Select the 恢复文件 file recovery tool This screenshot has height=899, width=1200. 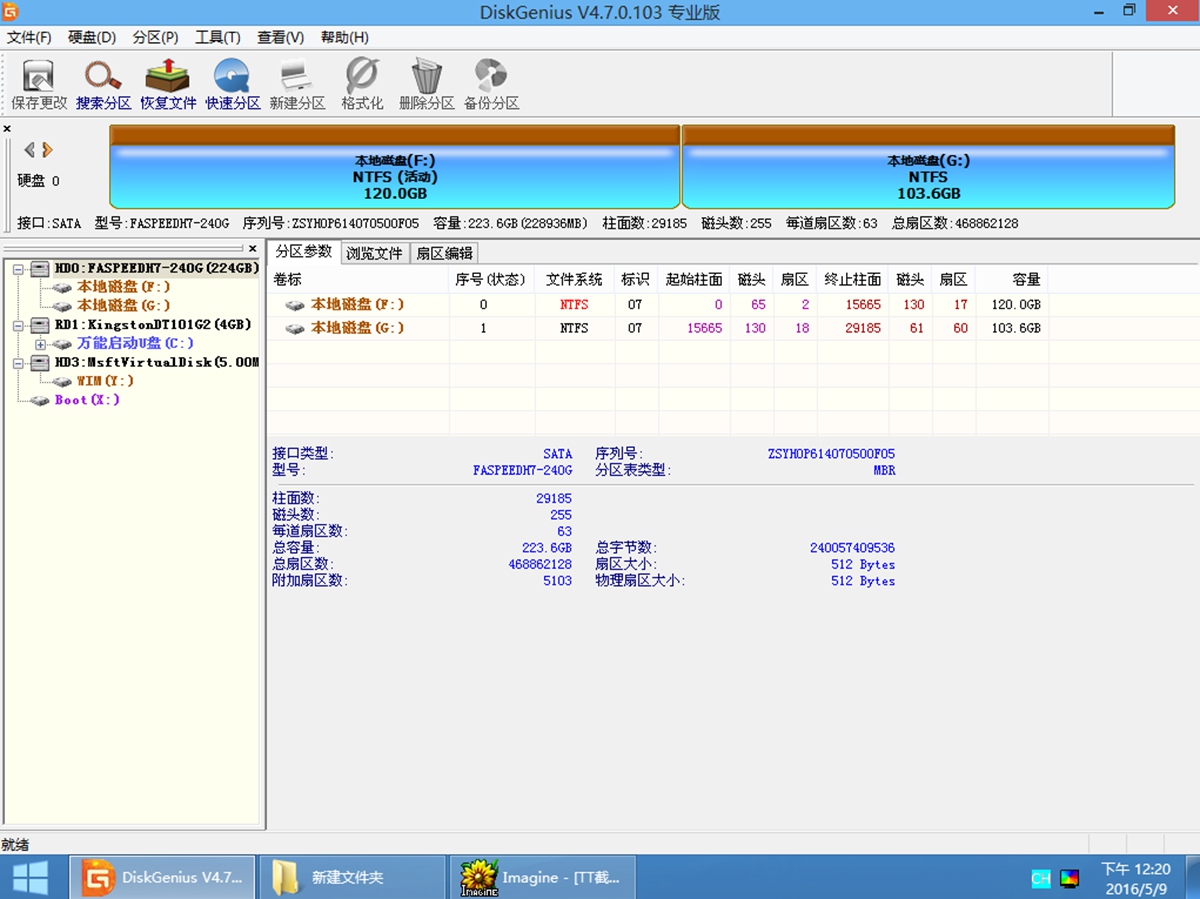tap(167, 82)
